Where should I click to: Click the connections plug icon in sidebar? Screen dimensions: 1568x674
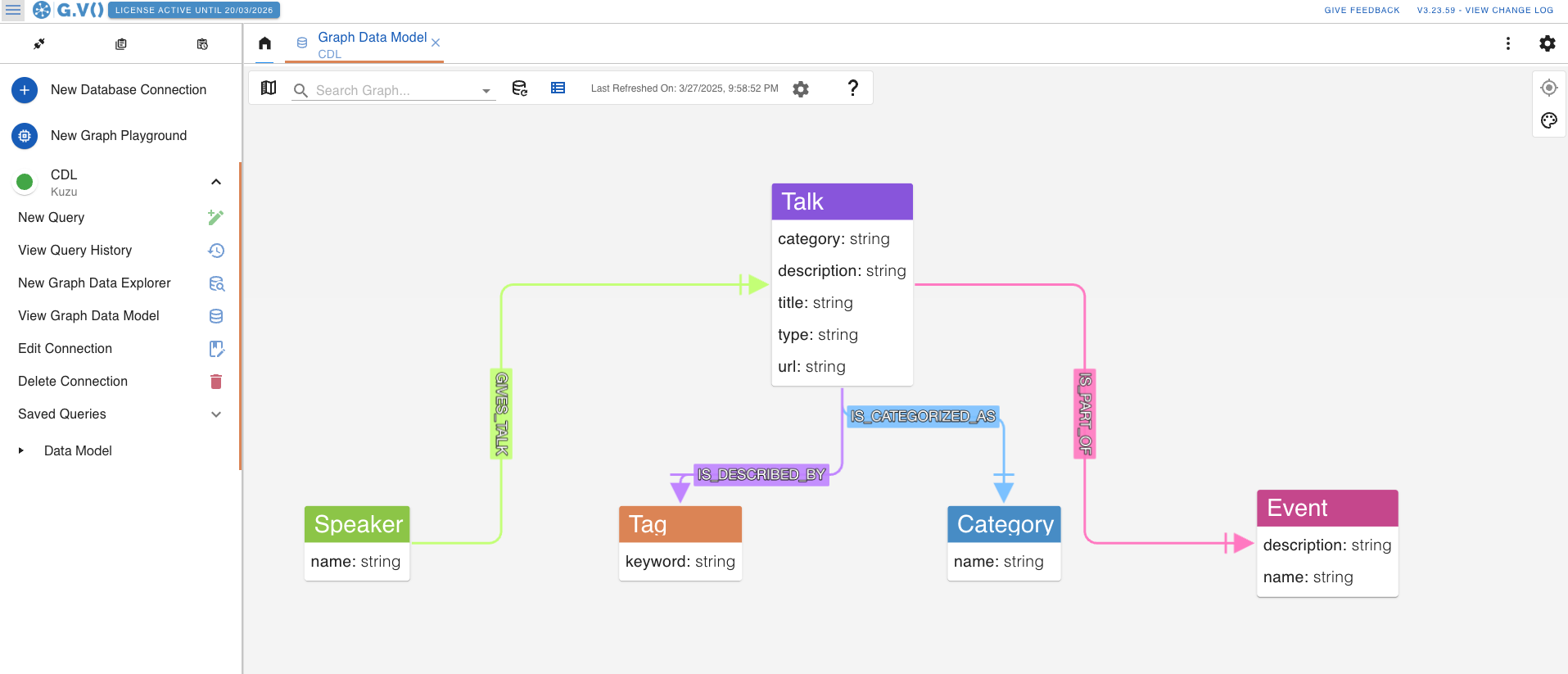pos(38,44)
